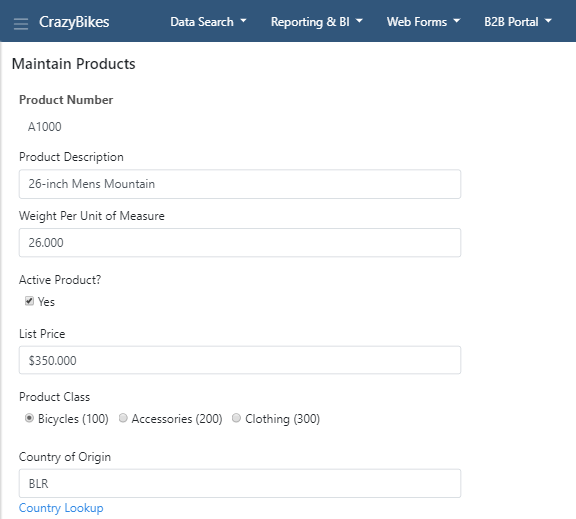Expand the B2B Portal dropdown arrow
This screenshot has height=519, width=576.
[x=548, y=21]
